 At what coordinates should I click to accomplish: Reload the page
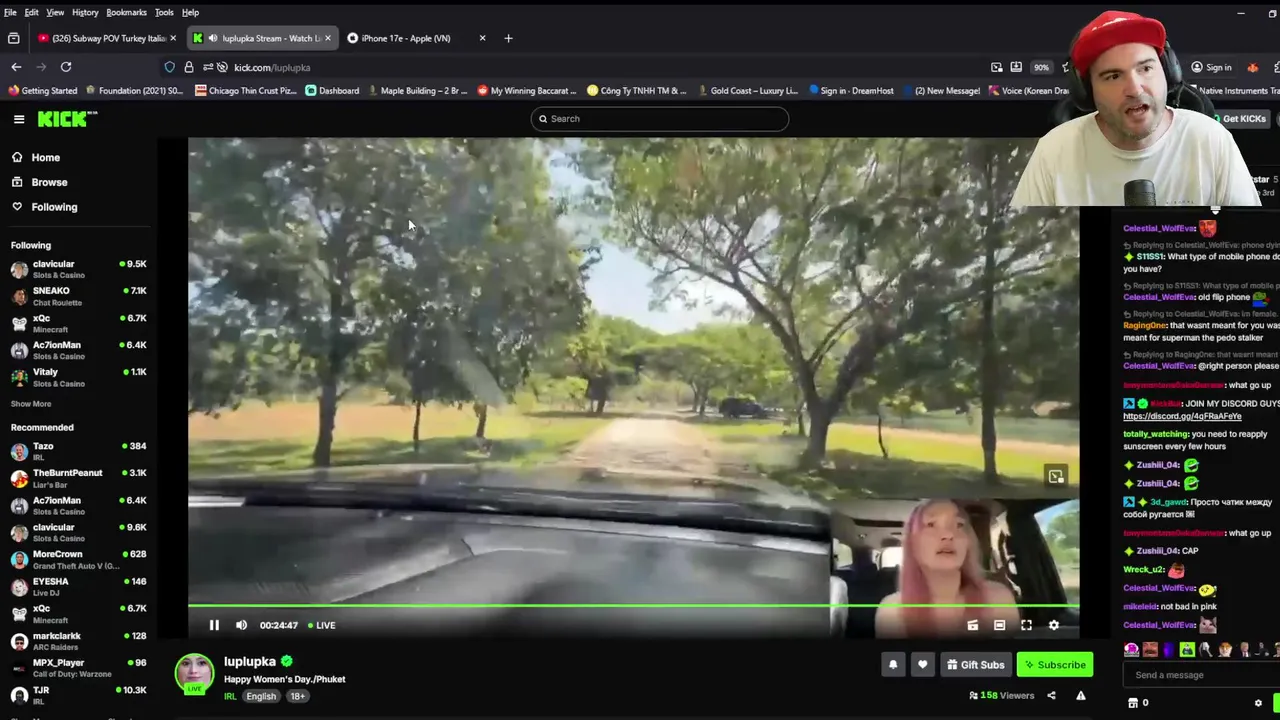[x=66, y=67]
